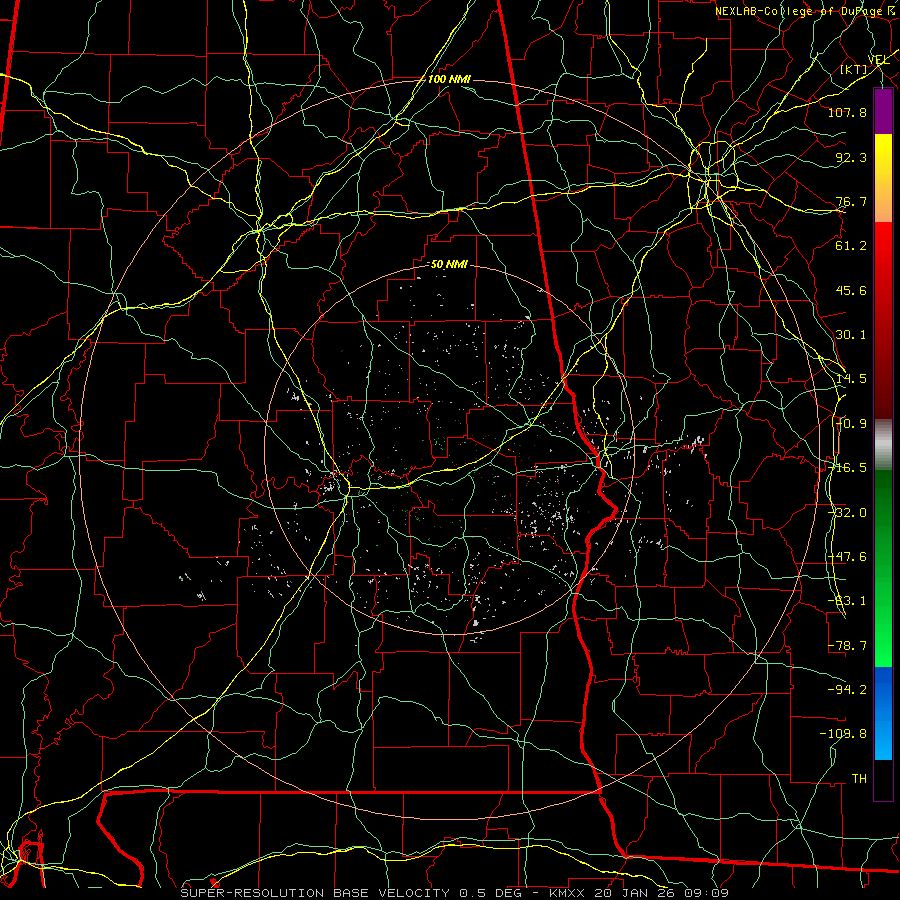Select the 14.5 scale value
The height and width of the screenshot is (900, 900).
851,379
